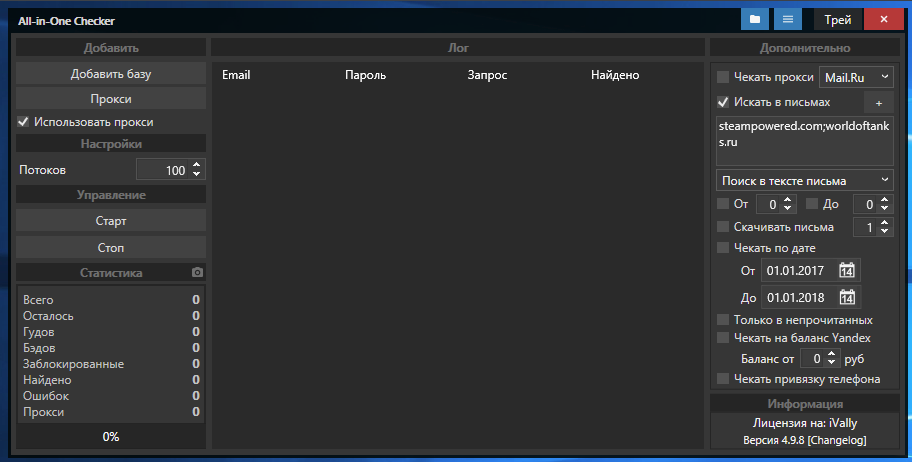Screen dimensions: 912x462
Task: Open the hamburger menu icon
Action: pos(788,19)
